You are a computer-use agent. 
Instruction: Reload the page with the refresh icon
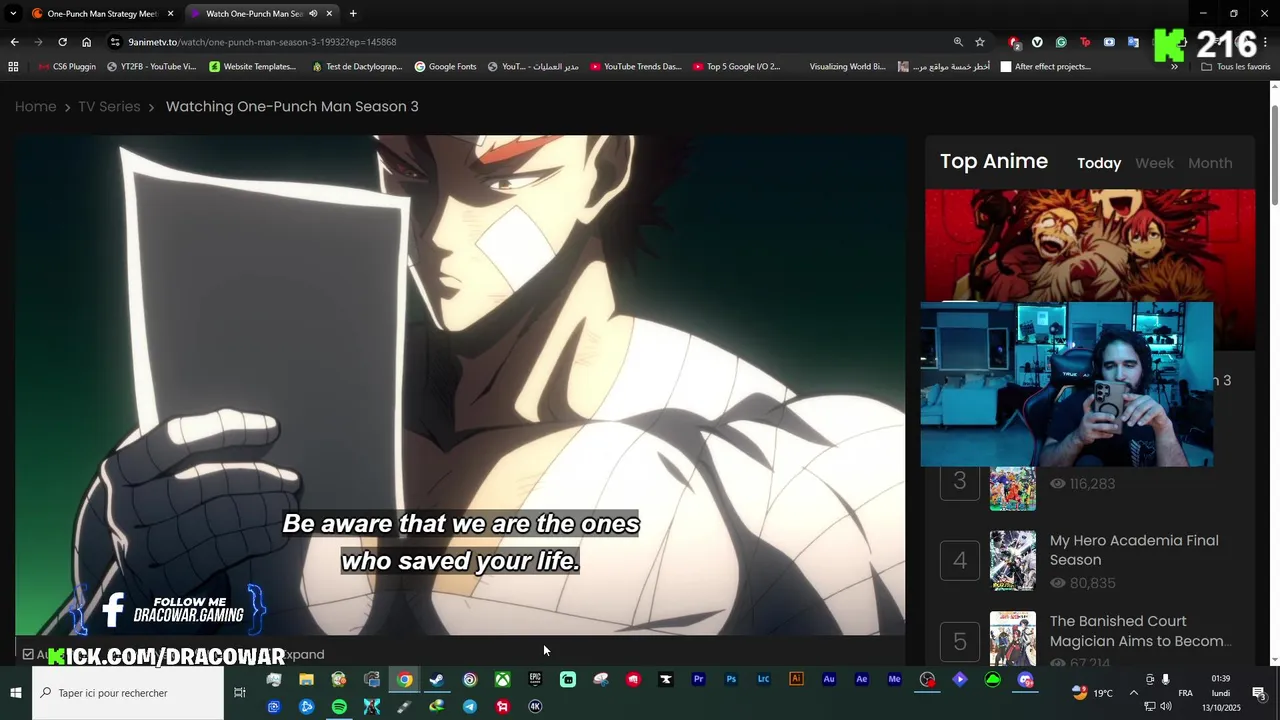pos(62,42)
